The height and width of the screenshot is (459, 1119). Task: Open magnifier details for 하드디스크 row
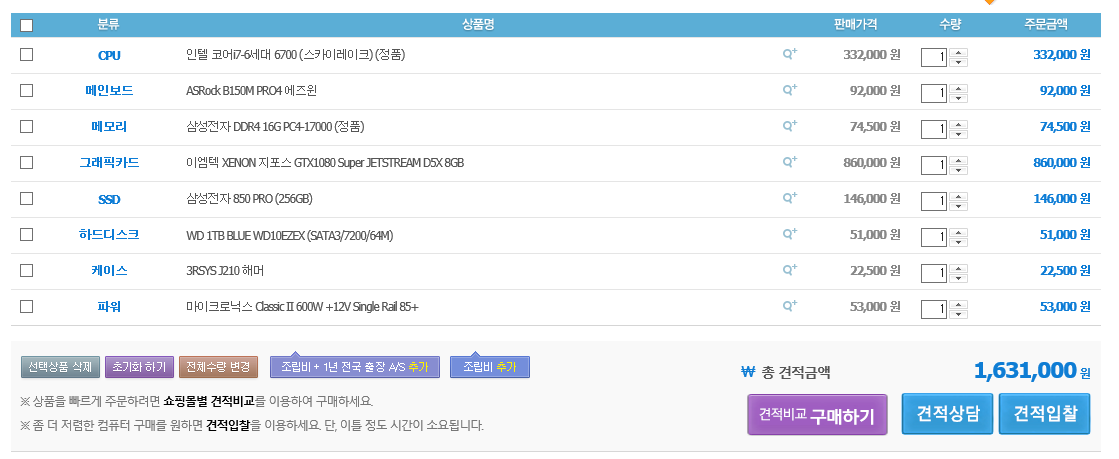[789, 233]
